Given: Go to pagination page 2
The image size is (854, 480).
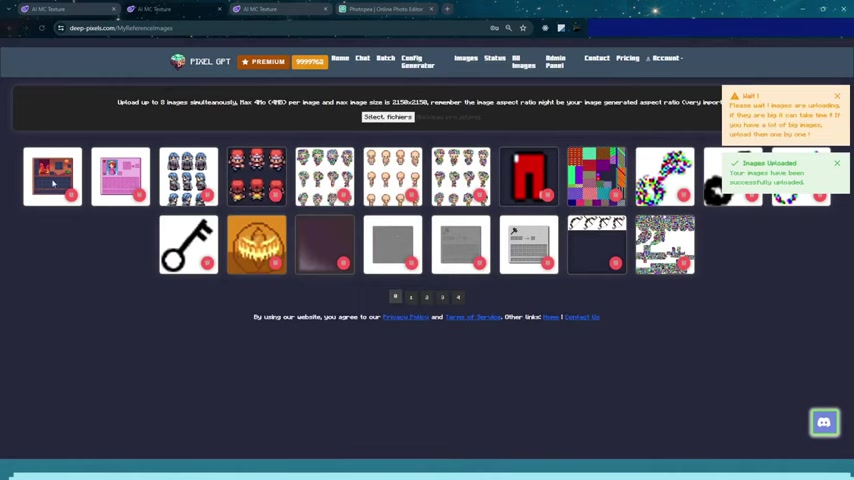Looking at the screenshot, I should (427, 297).
